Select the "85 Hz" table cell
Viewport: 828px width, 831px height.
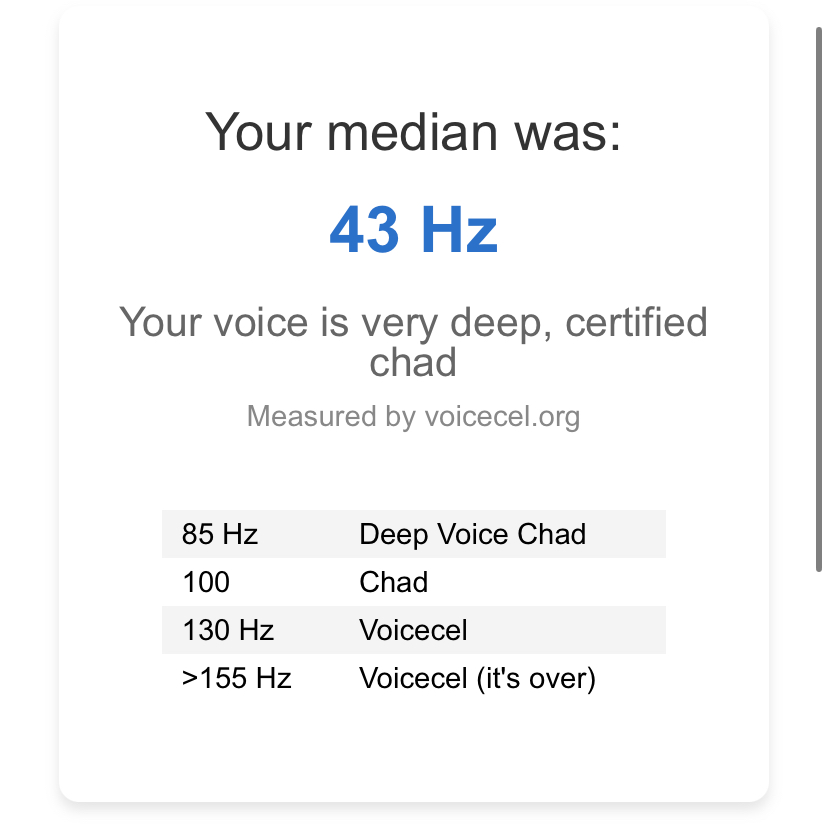(x=220, y=534)
